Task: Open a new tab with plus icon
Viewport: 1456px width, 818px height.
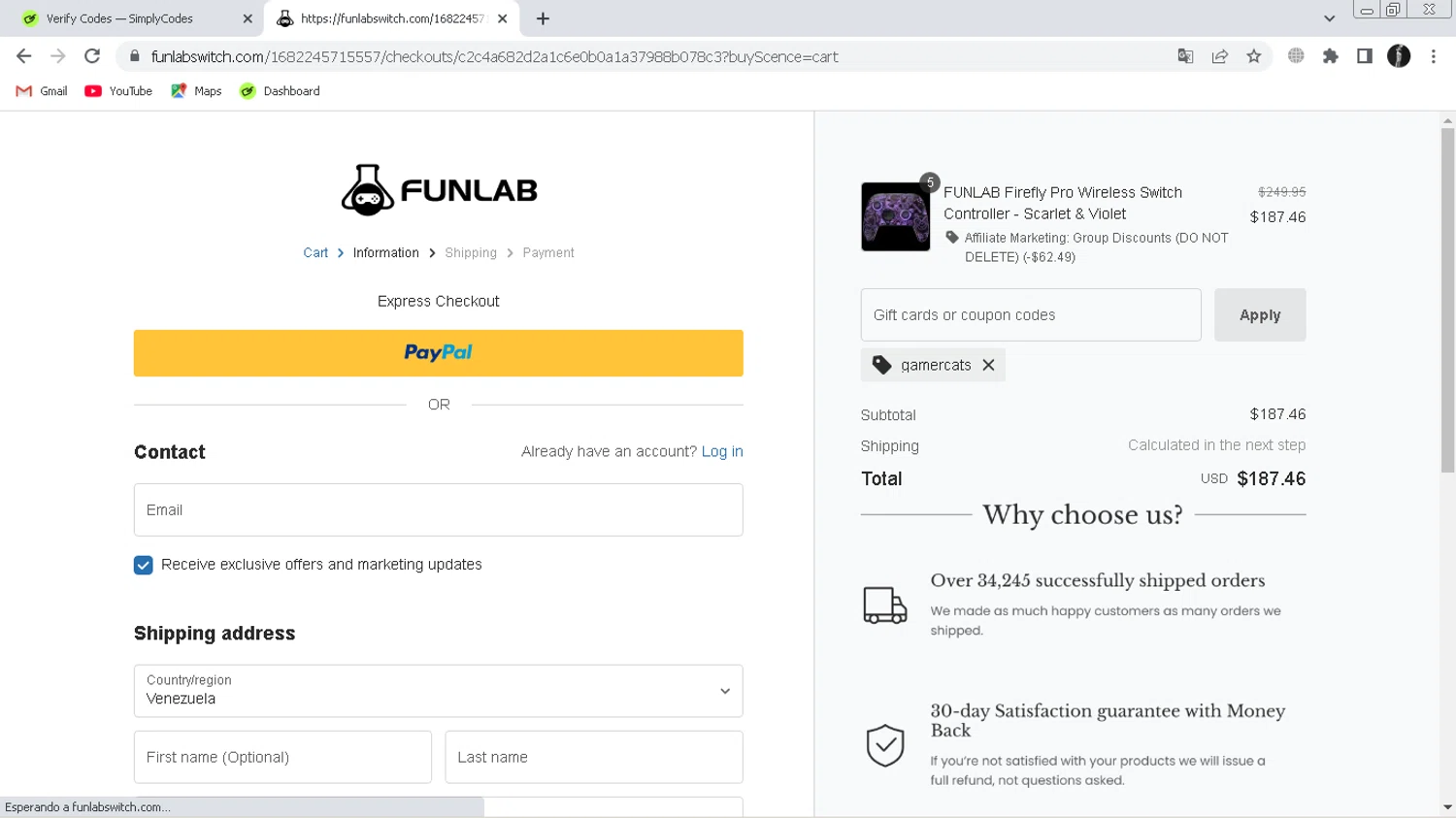Action: 543,18
